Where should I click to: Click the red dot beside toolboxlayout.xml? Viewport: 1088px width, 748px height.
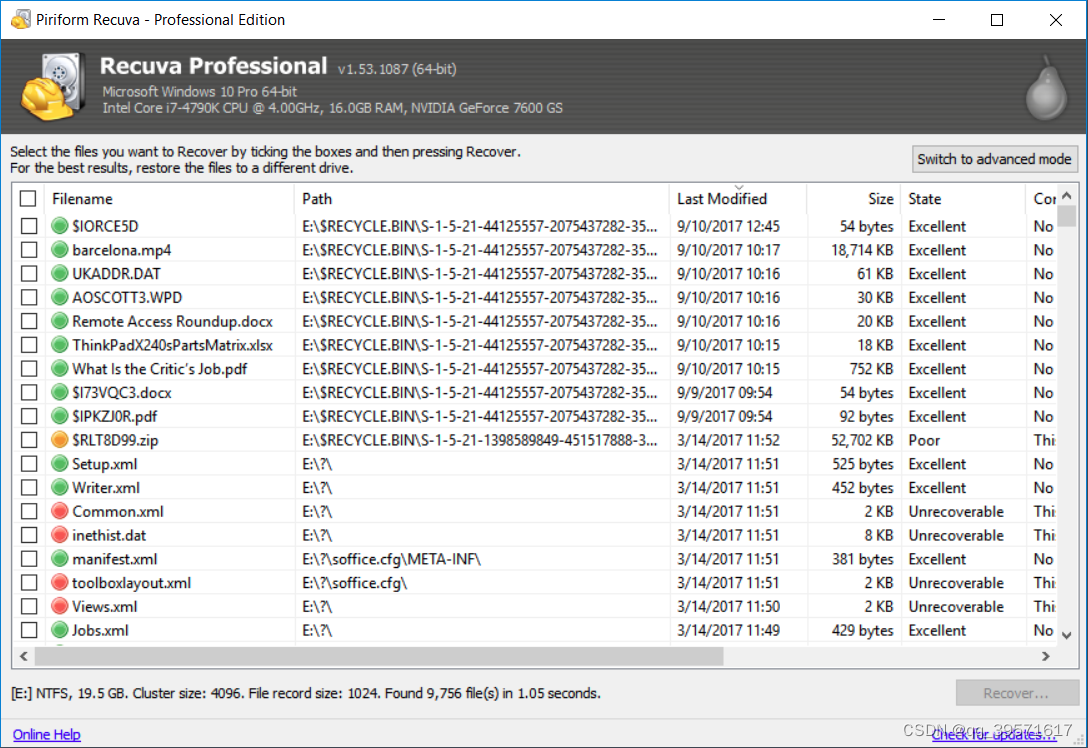click(60, 583)
